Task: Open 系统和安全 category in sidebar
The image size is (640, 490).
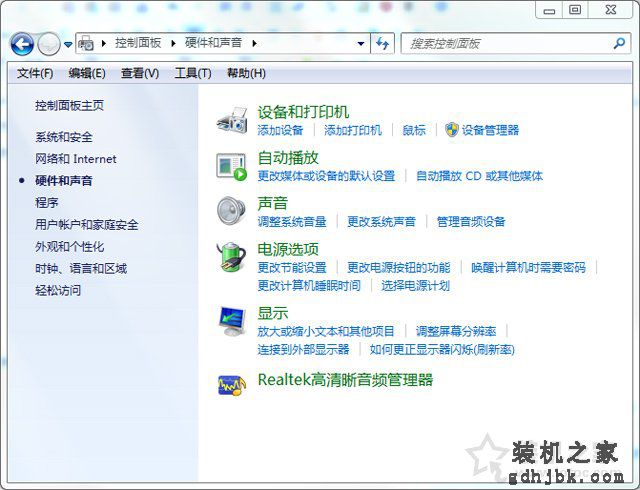Action: coord(64,137)
